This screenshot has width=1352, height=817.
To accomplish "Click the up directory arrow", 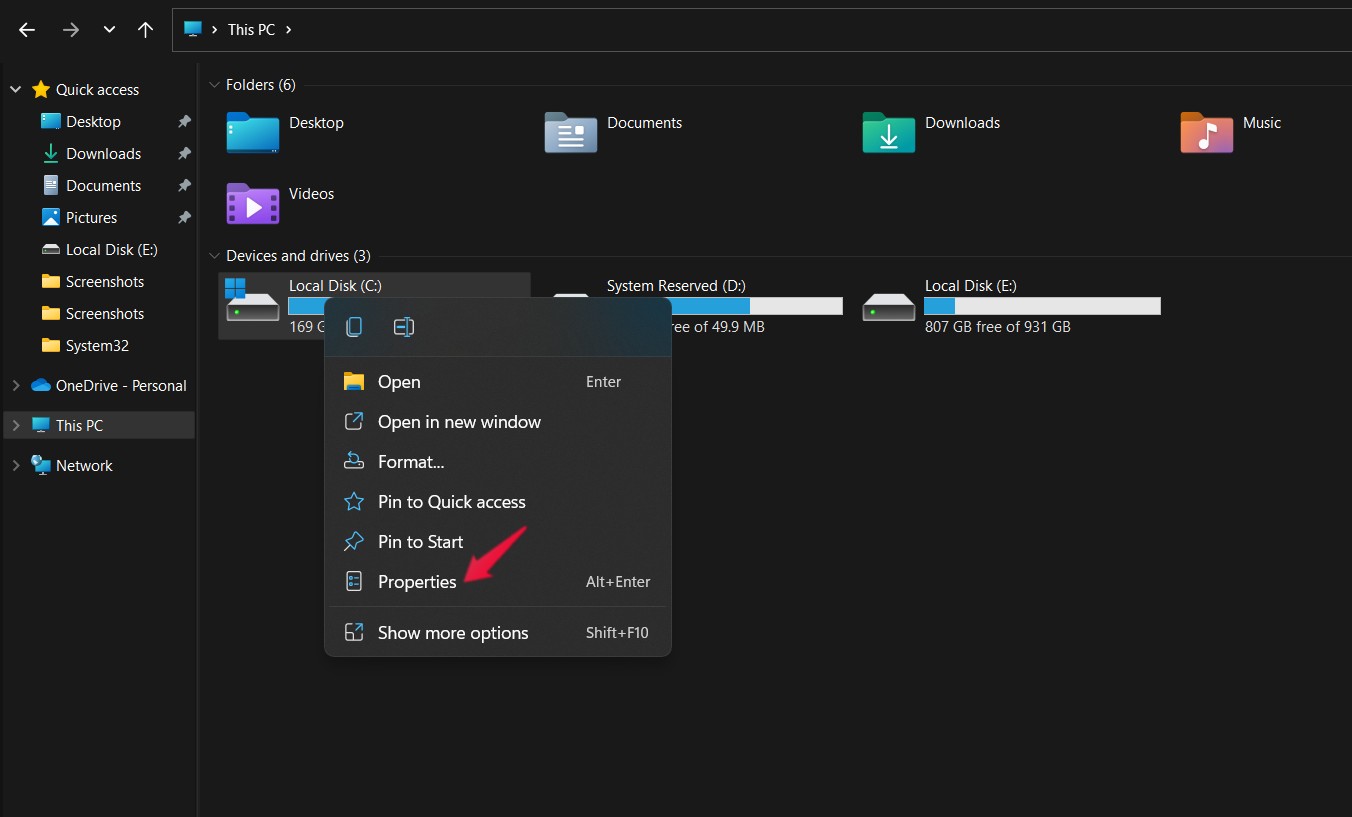I will click(x=146, y=30).
